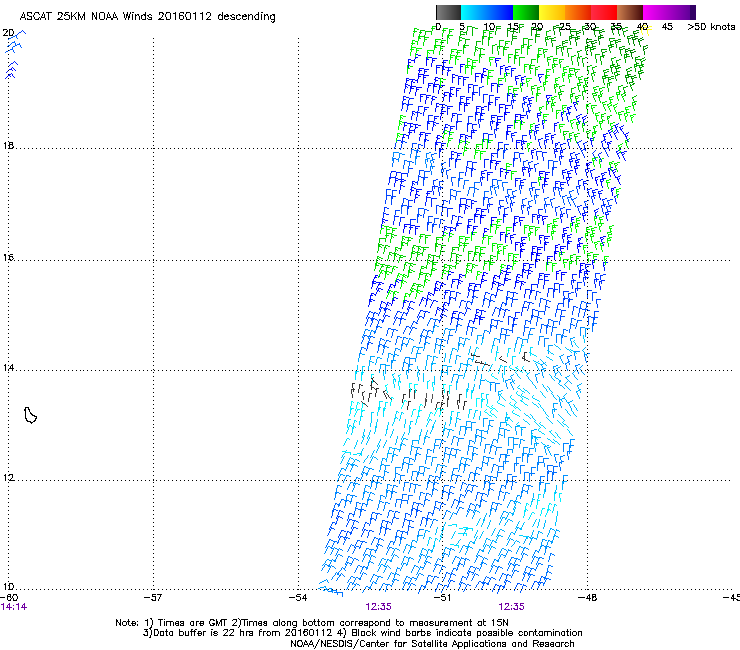
Task: Click the cyan 5–10 knot legend swatch
Action: tap(474, 12)
